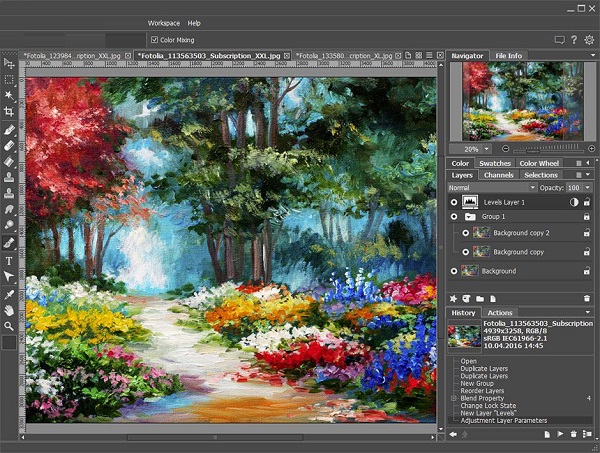Viewport: 600px width, 453px height.
Task: Select the Eyedropper tool
Action: click(9, 295)
